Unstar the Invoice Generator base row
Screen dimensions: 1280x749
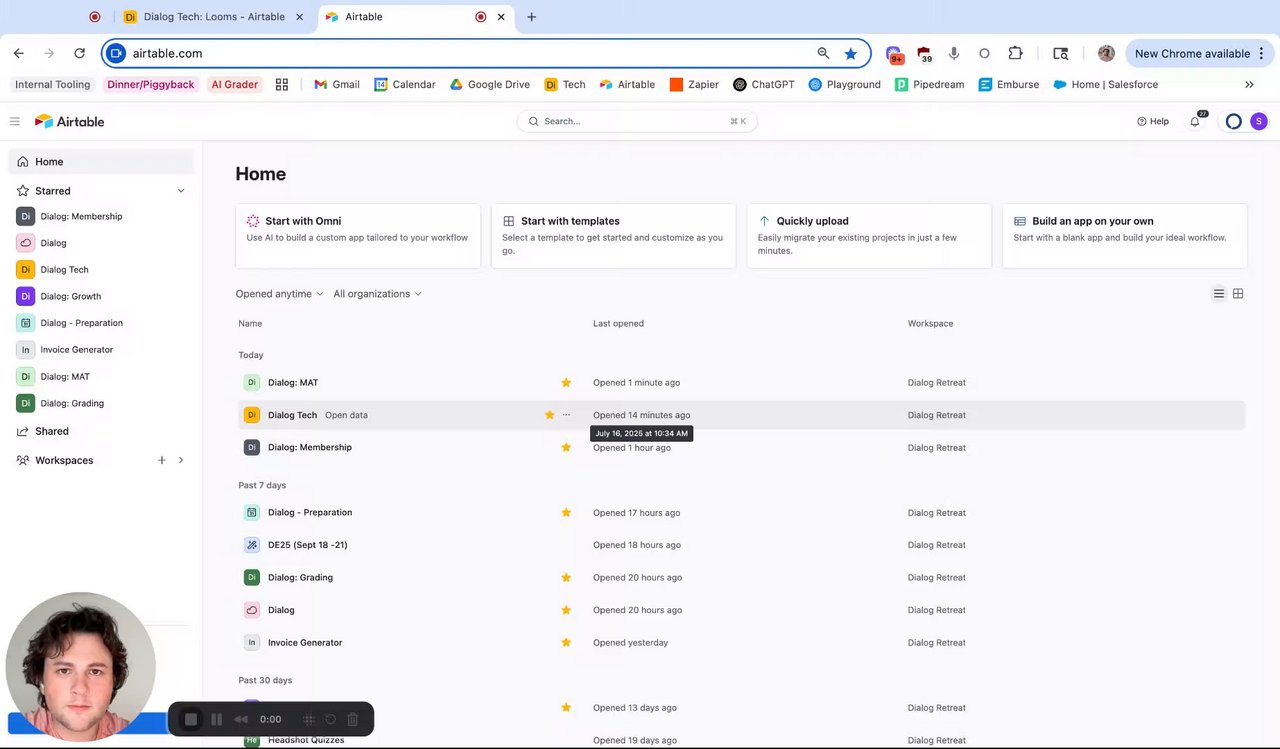566,642
